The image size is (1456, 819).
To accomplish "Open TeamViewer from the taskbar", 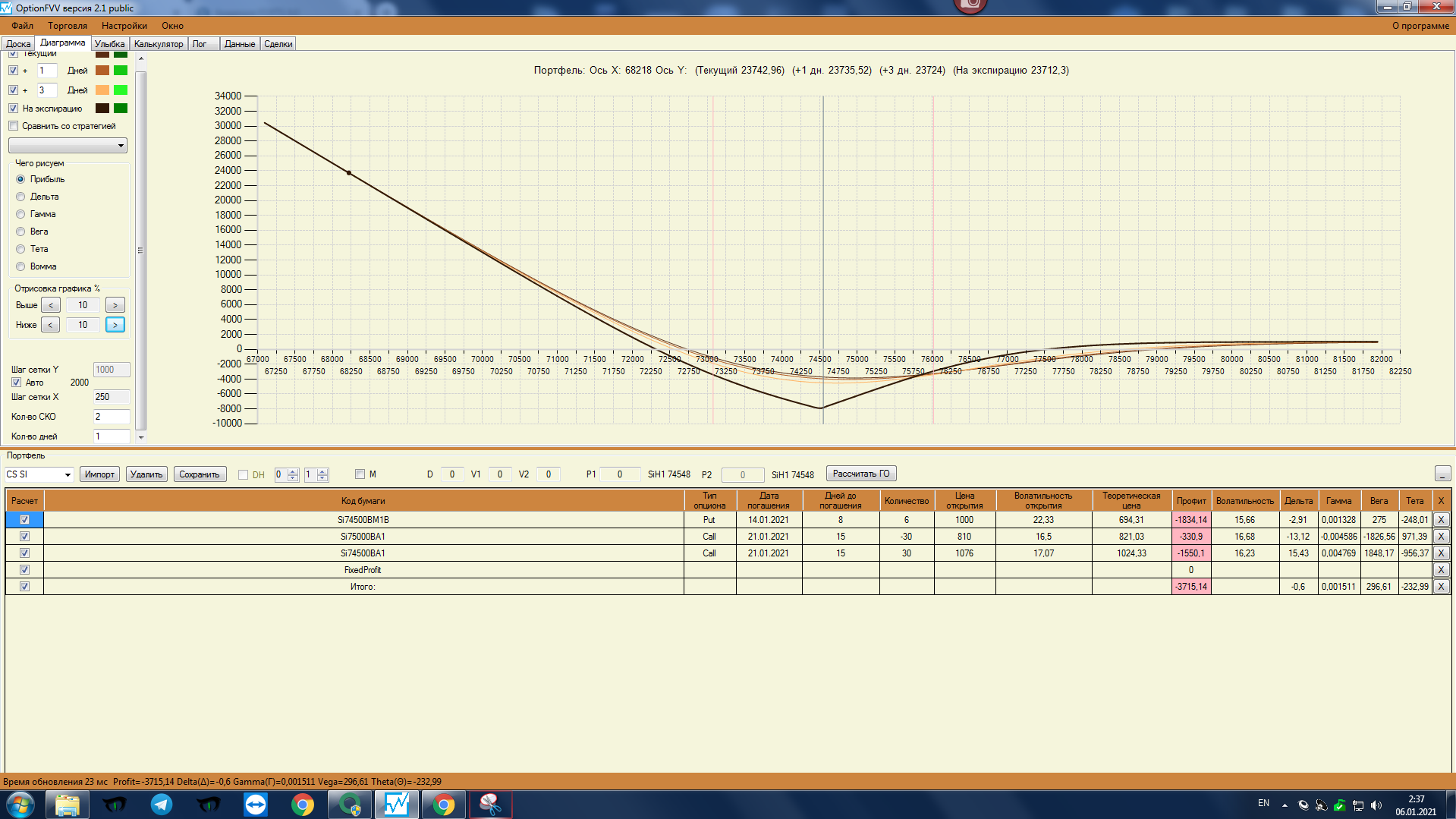I will pos(256,805).
